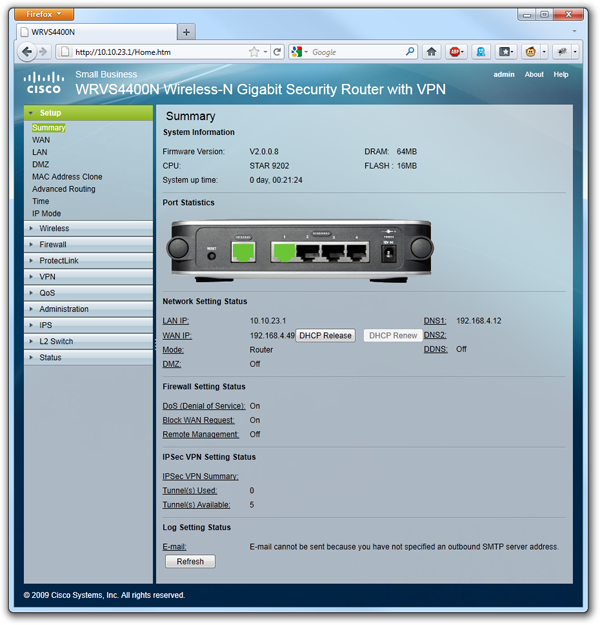Expand the IPS menu section
Viewport: 600px width, 625px height.
pos(88,325)
